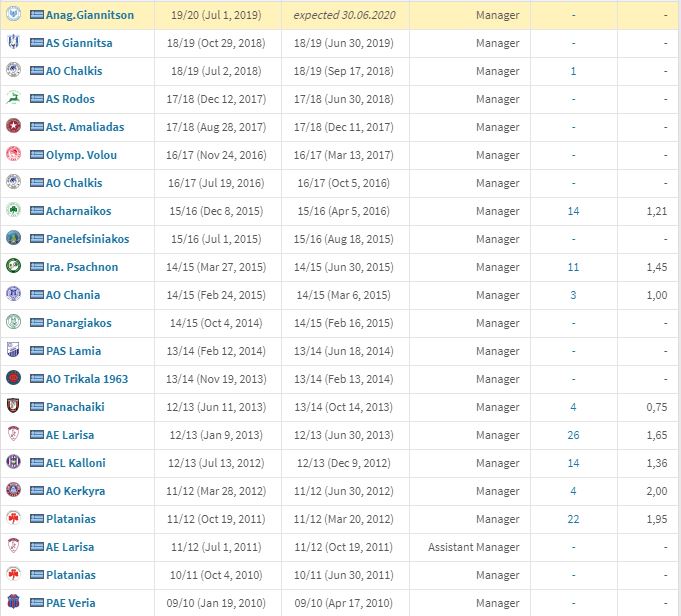Click the AO Kerkyra club crest
The width and height of the screenshot is (681, 616).
coord(14,491)
